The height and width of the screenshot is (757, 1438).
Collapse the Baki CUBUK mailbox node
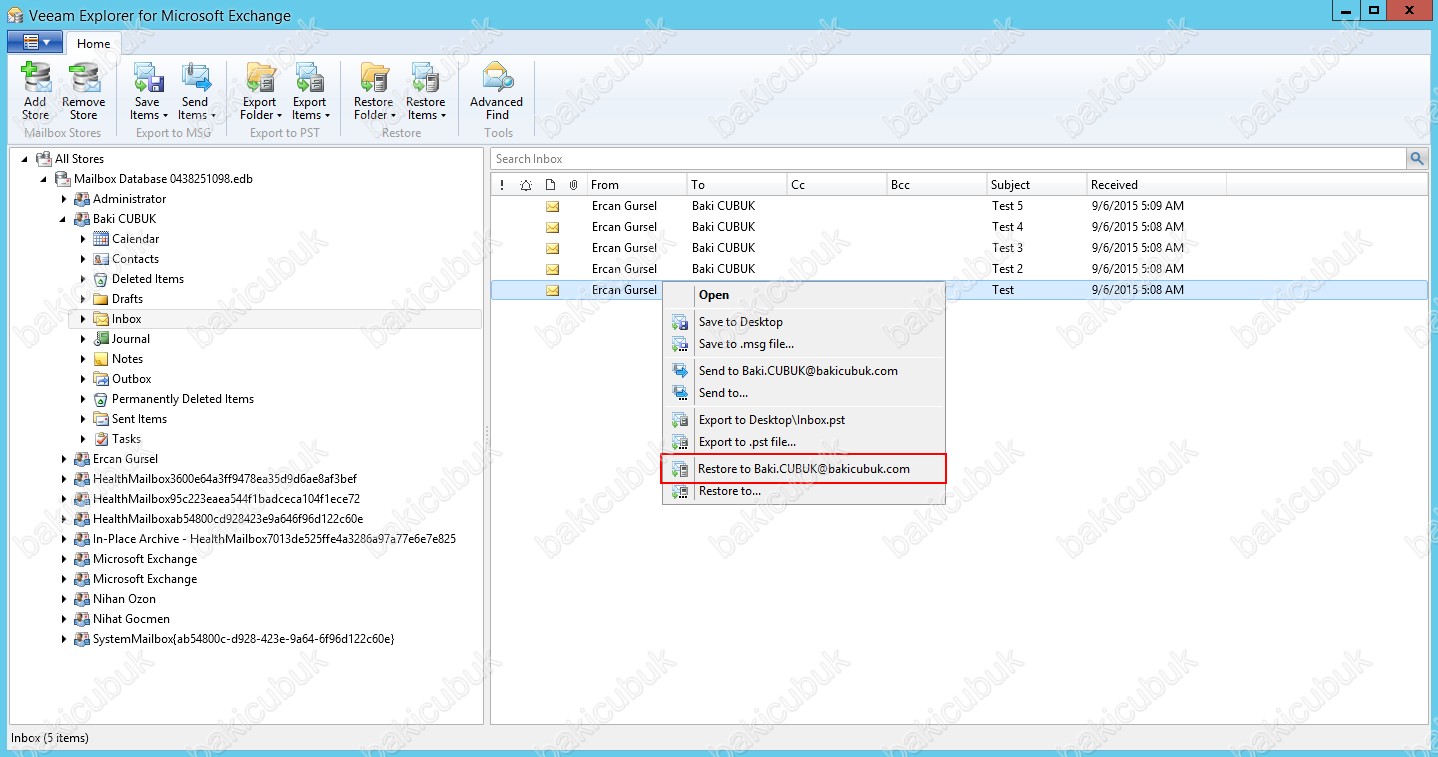click(63, 219)
